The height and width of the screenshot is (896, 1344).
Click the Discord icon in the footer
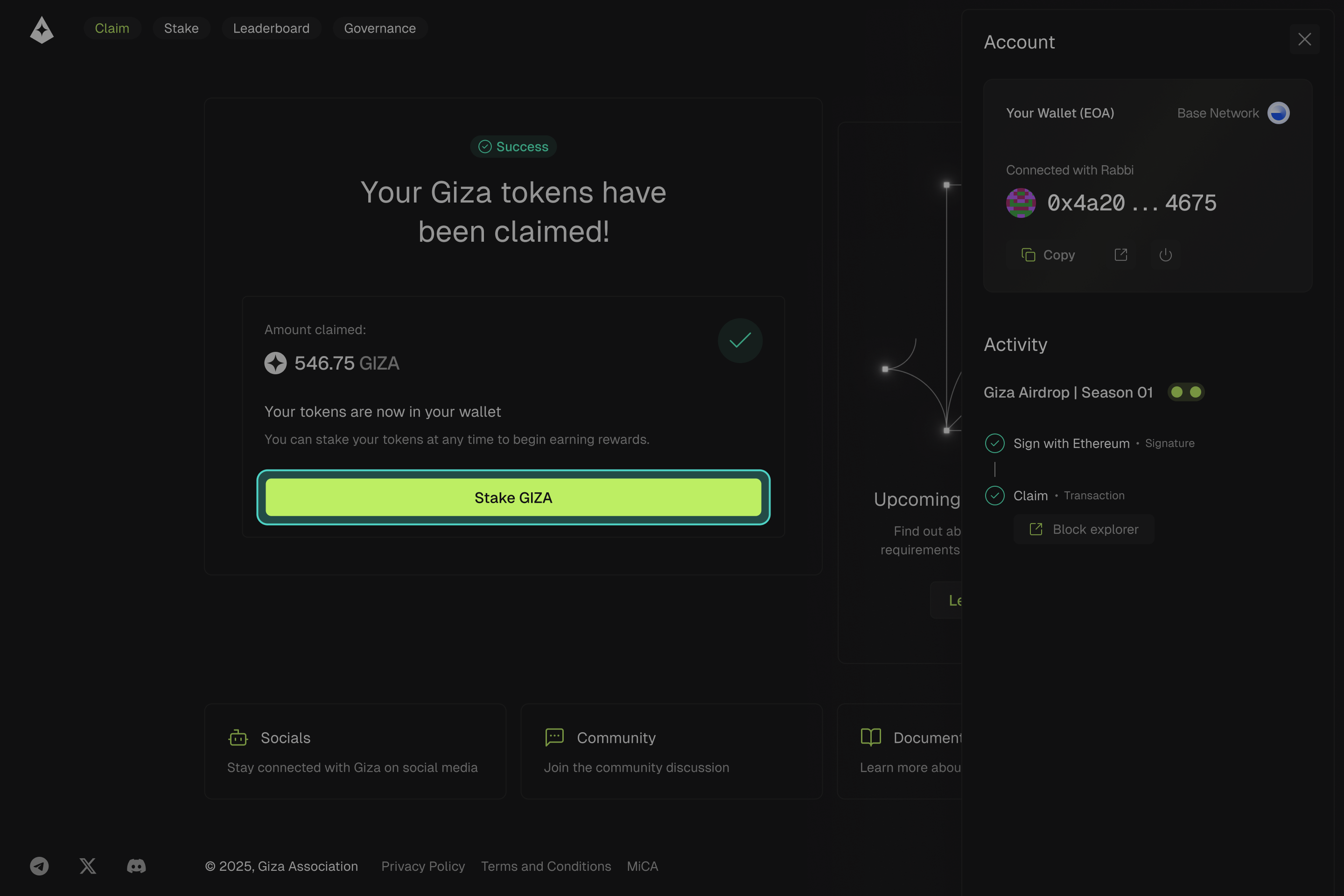click(136, 866)
